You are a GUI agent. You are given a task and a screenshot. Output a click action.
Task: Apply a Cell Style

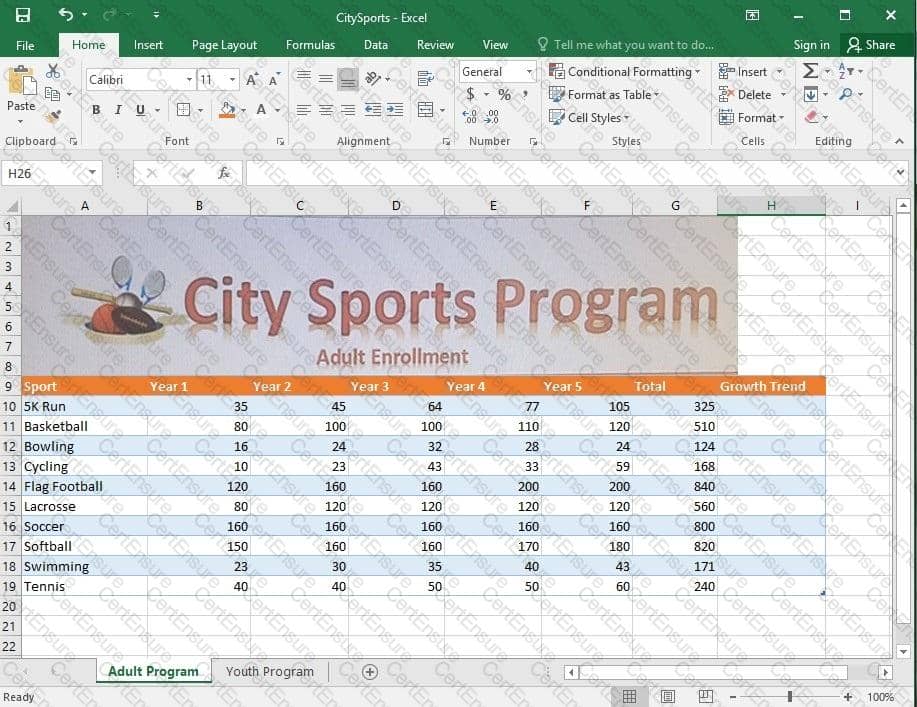(x=590, y=117)
